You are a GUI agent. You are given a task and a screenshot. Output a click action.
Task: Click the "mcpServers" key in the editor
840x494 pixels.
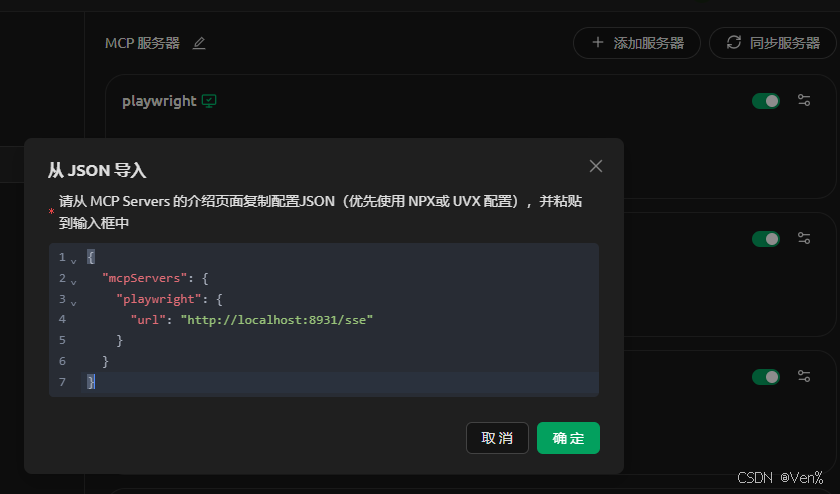[x=145, y=278]
